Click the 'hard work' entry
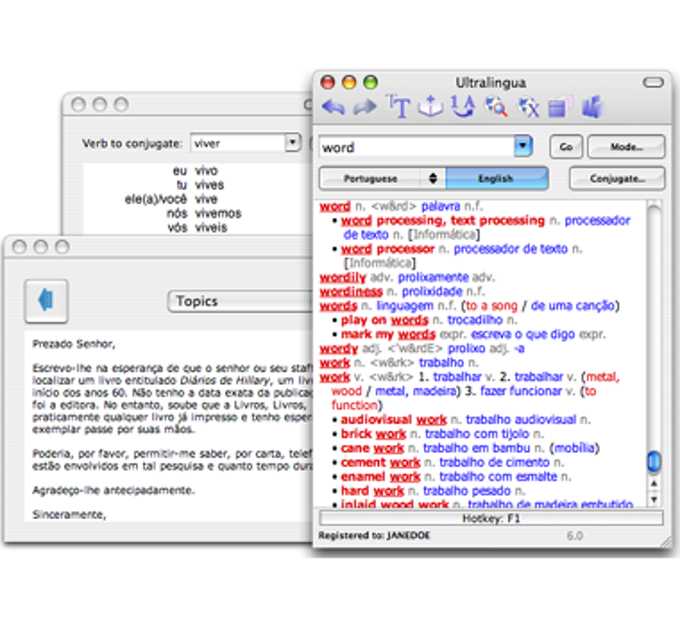The height and width of the screenshot is (626, 680). tap(373, 491)
